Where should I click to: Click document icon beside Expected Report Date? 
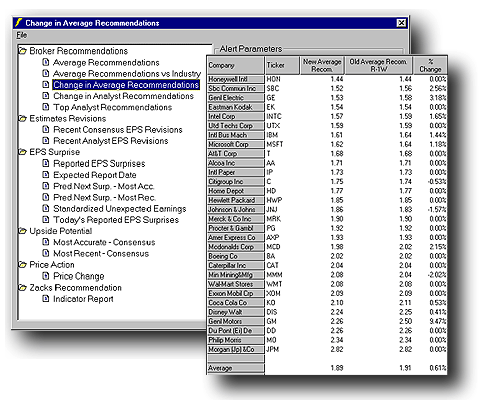(46, 175)
